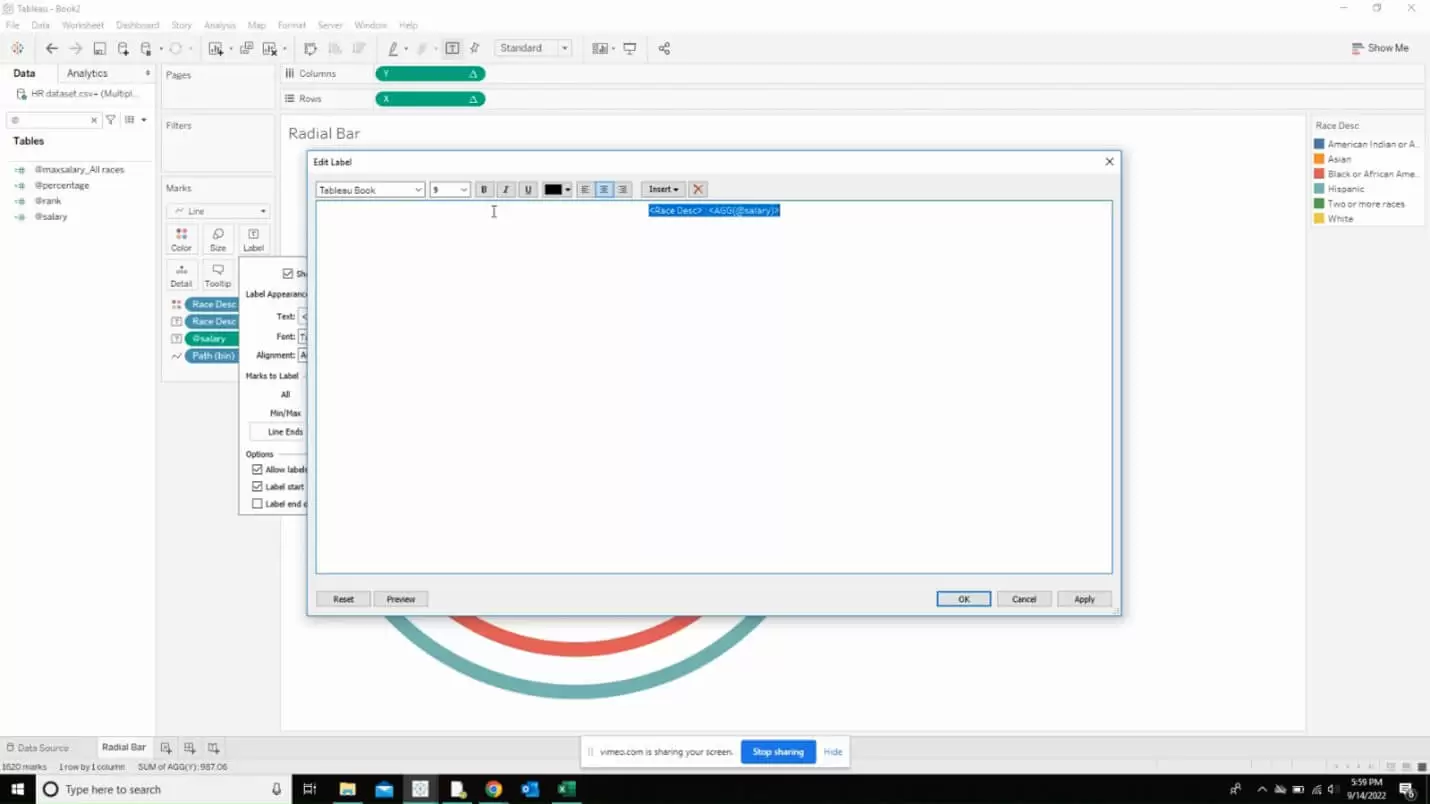Click the Preview button
The image size is (1430, 804).
401,599
